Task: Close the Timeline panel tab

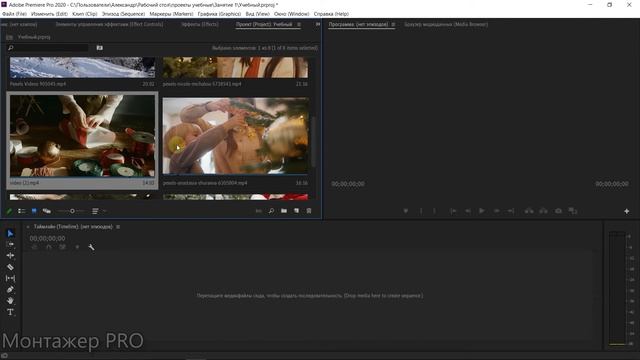Action: pos(28,227)
